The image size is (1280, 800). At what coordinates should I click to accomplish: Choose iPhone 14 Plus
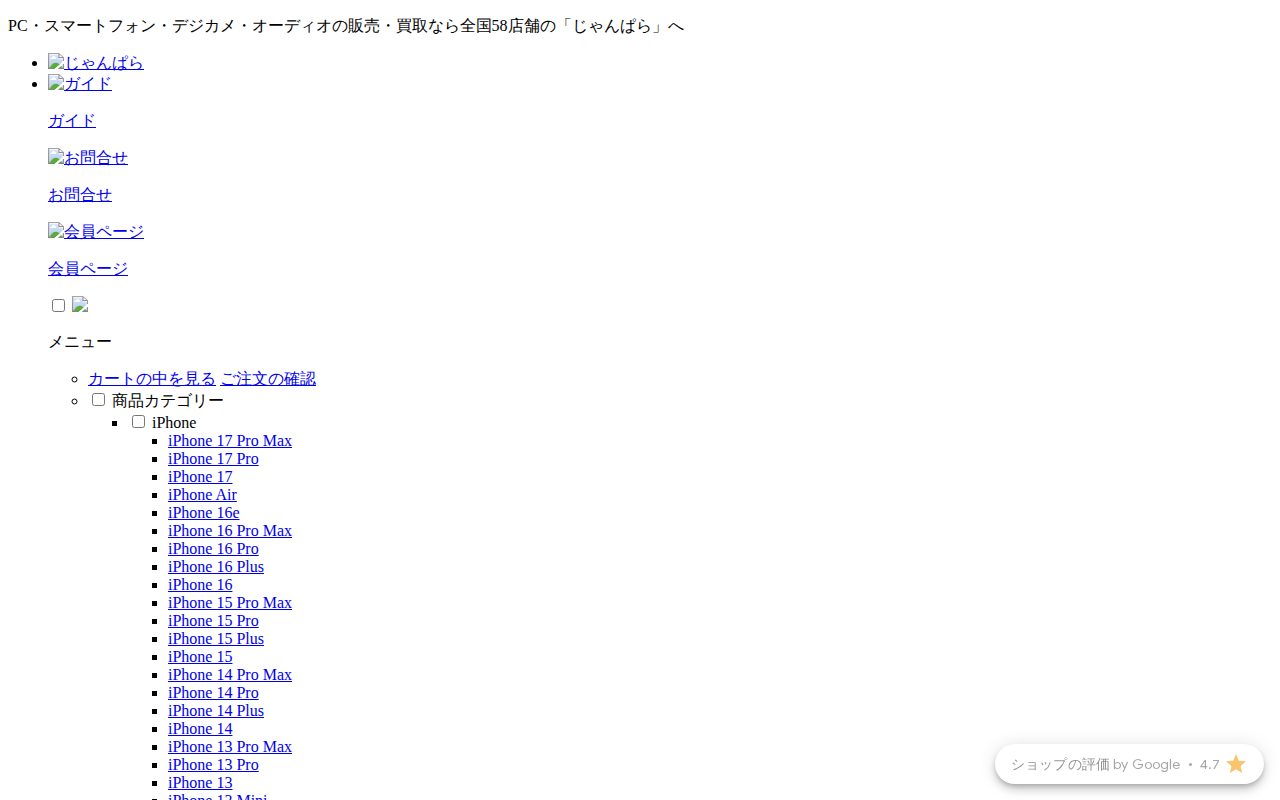coord(216,711)
